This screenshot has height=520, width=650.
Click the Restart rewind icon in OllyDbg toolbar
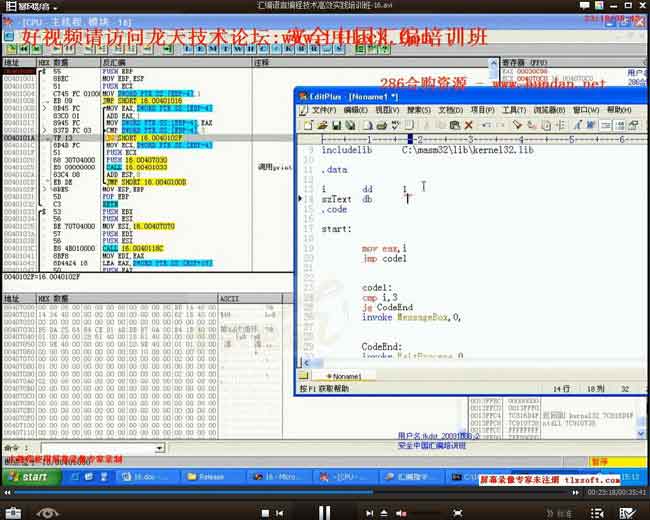point(24,49)
